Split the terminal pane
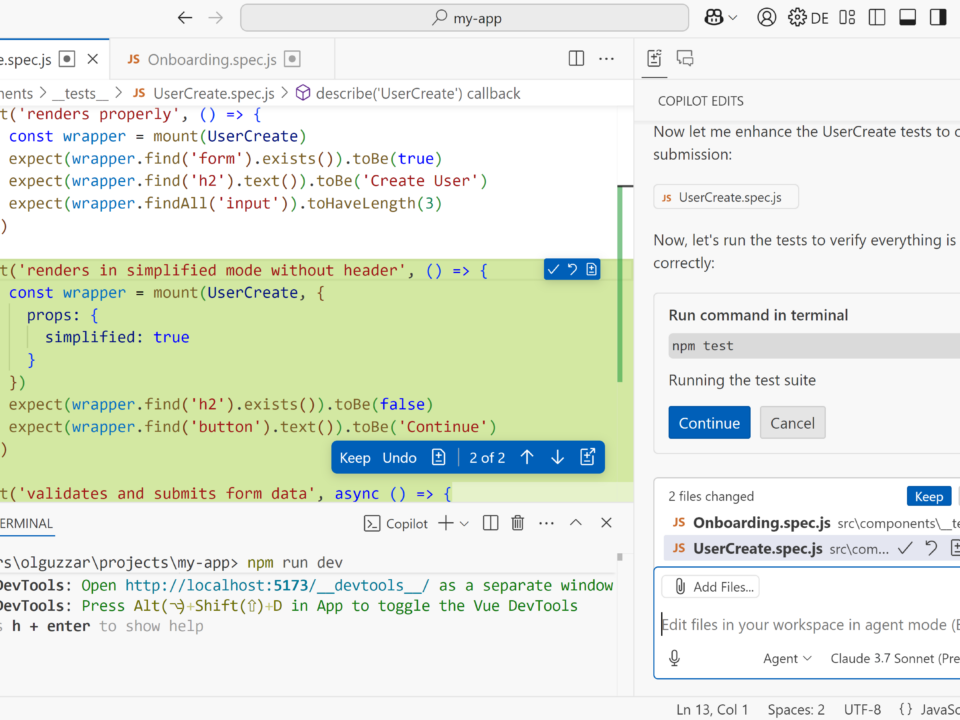960x720 pixels. click(490, 523)
